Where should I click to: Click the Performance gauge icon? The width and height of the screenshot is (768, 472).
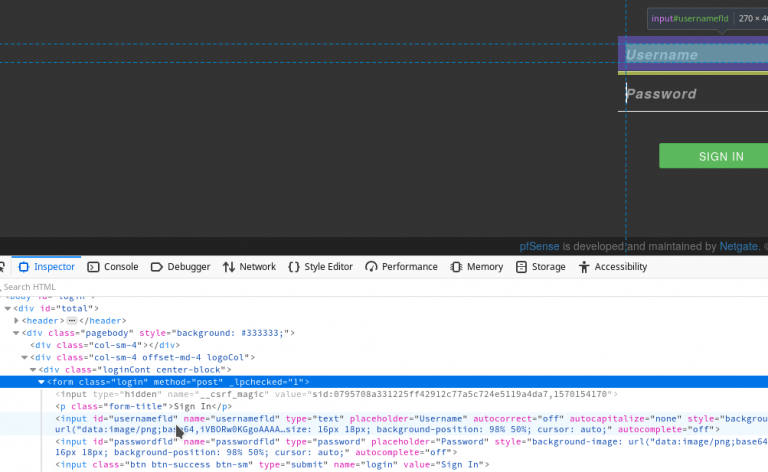[371, 267]
